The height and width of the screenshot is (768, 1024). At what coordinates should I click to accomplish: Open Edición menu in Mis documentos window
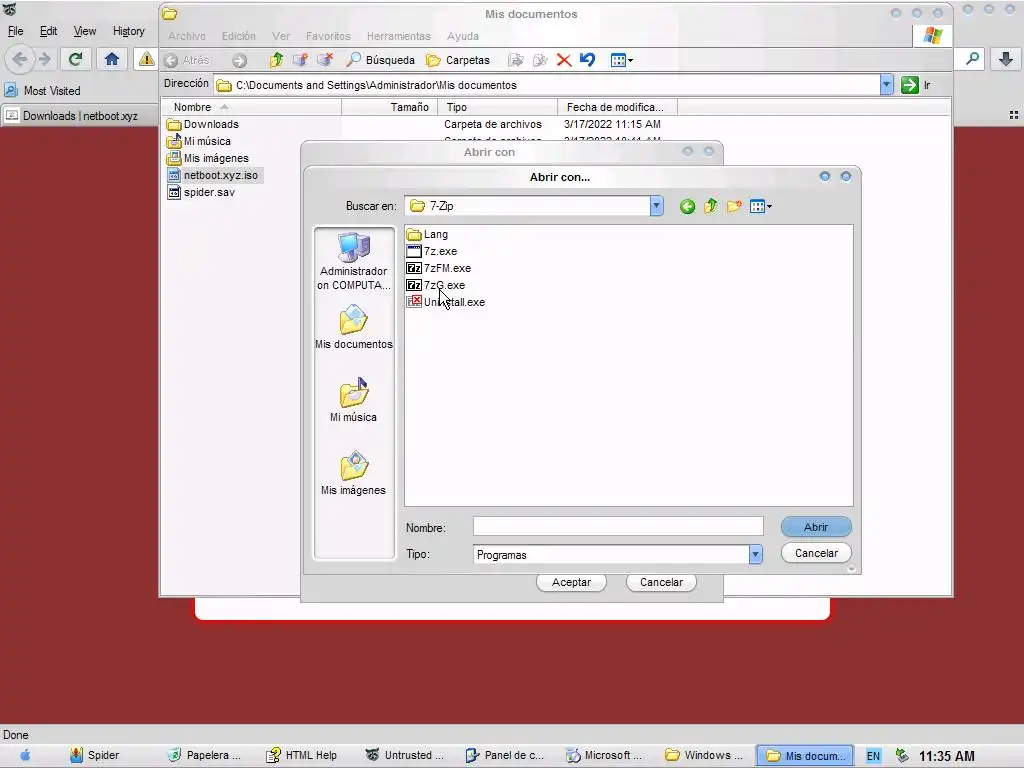pos(238,36)
